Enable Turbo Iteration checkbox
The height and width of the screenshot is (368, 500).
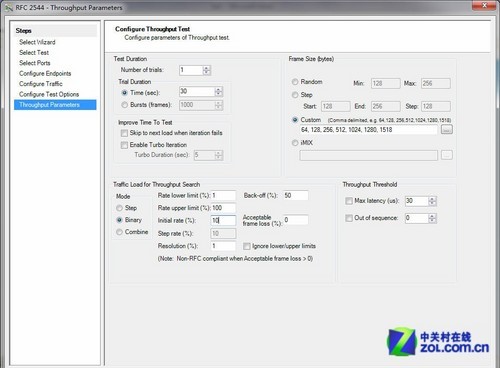pyautogui.click(x=124, y=145)
